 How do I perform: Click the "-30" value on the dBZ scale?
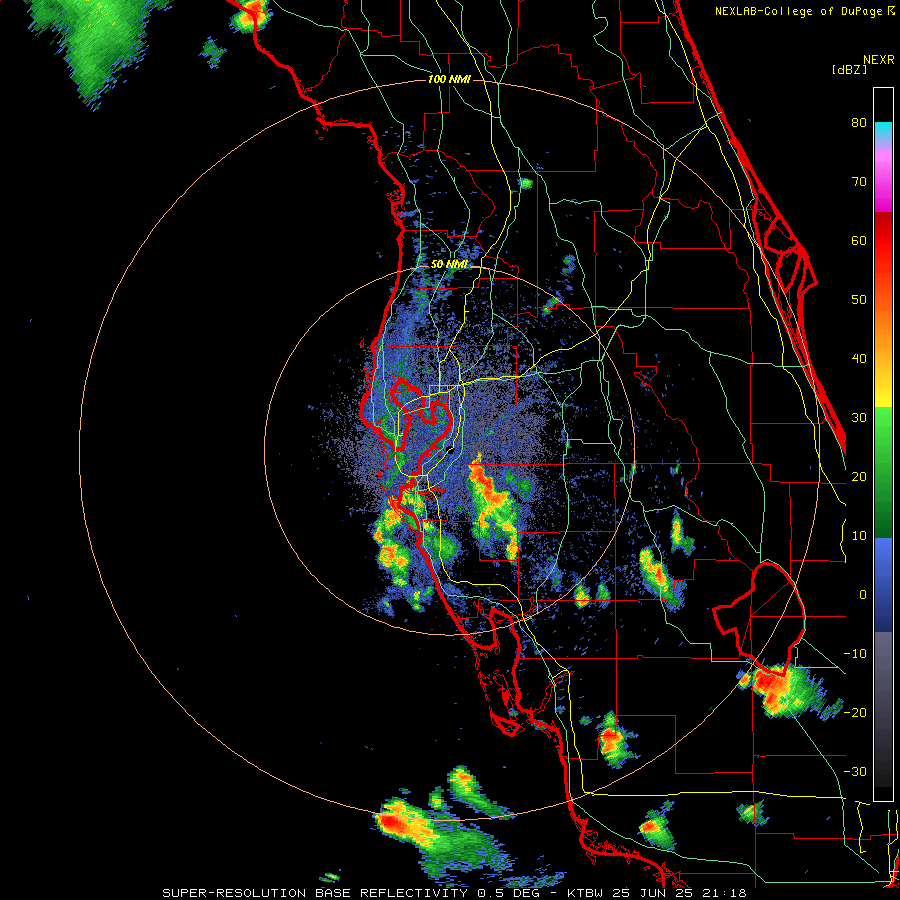855,772
